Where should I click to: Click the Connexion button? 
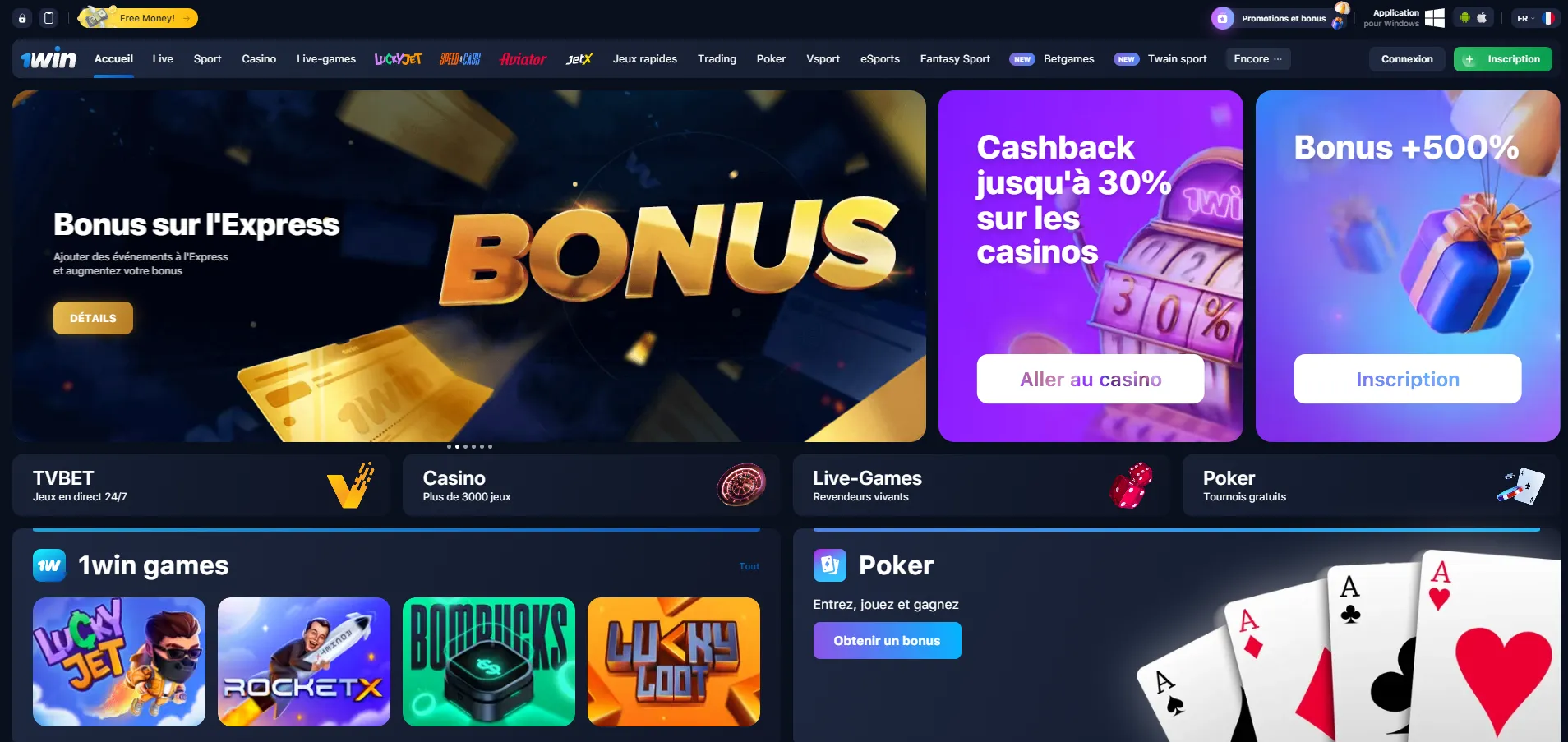[1407, 59]
